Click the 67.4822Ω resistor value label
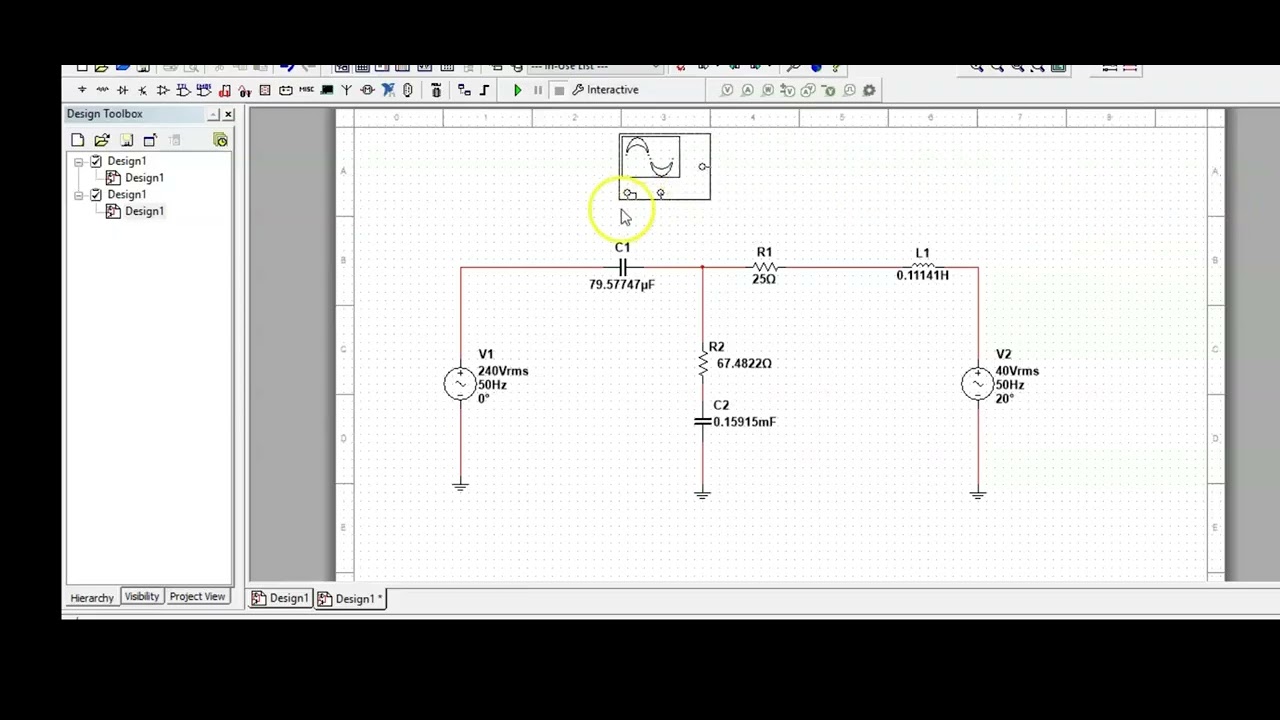Viewport: 1280px width, 720px height. click(744, 363)
